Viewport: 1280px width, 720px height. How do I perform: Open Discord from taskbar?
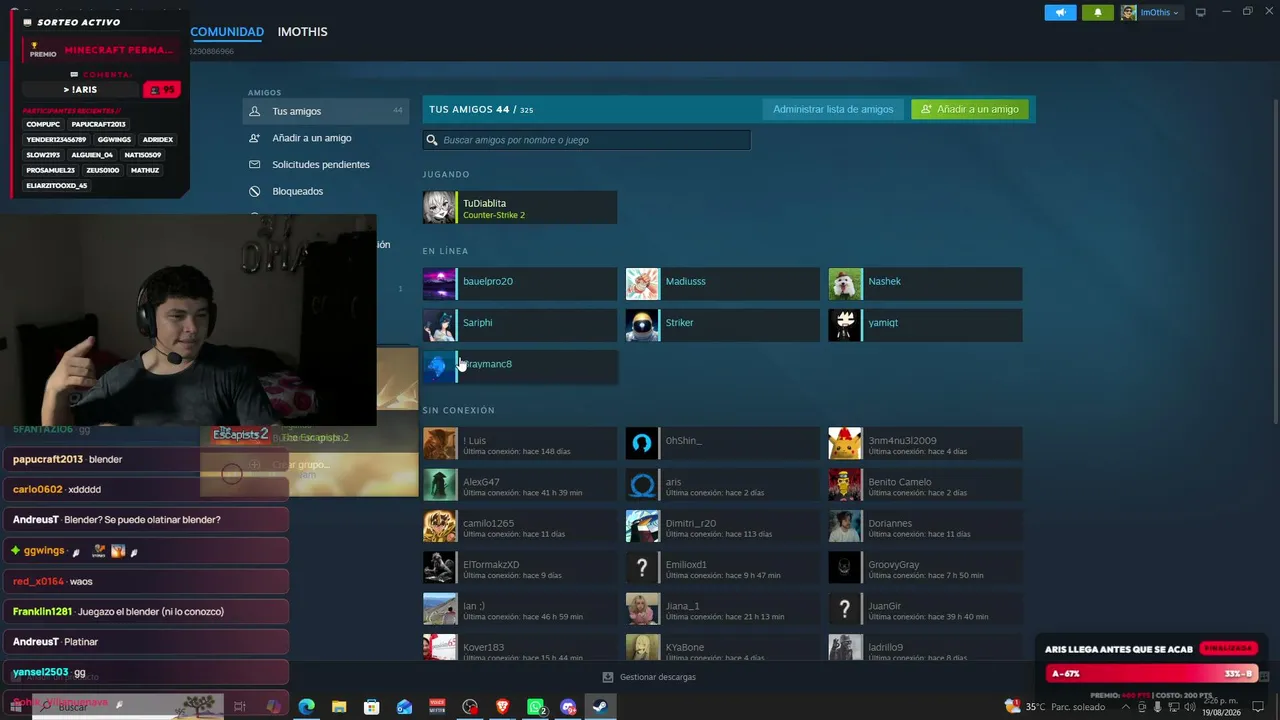point(568,706)
